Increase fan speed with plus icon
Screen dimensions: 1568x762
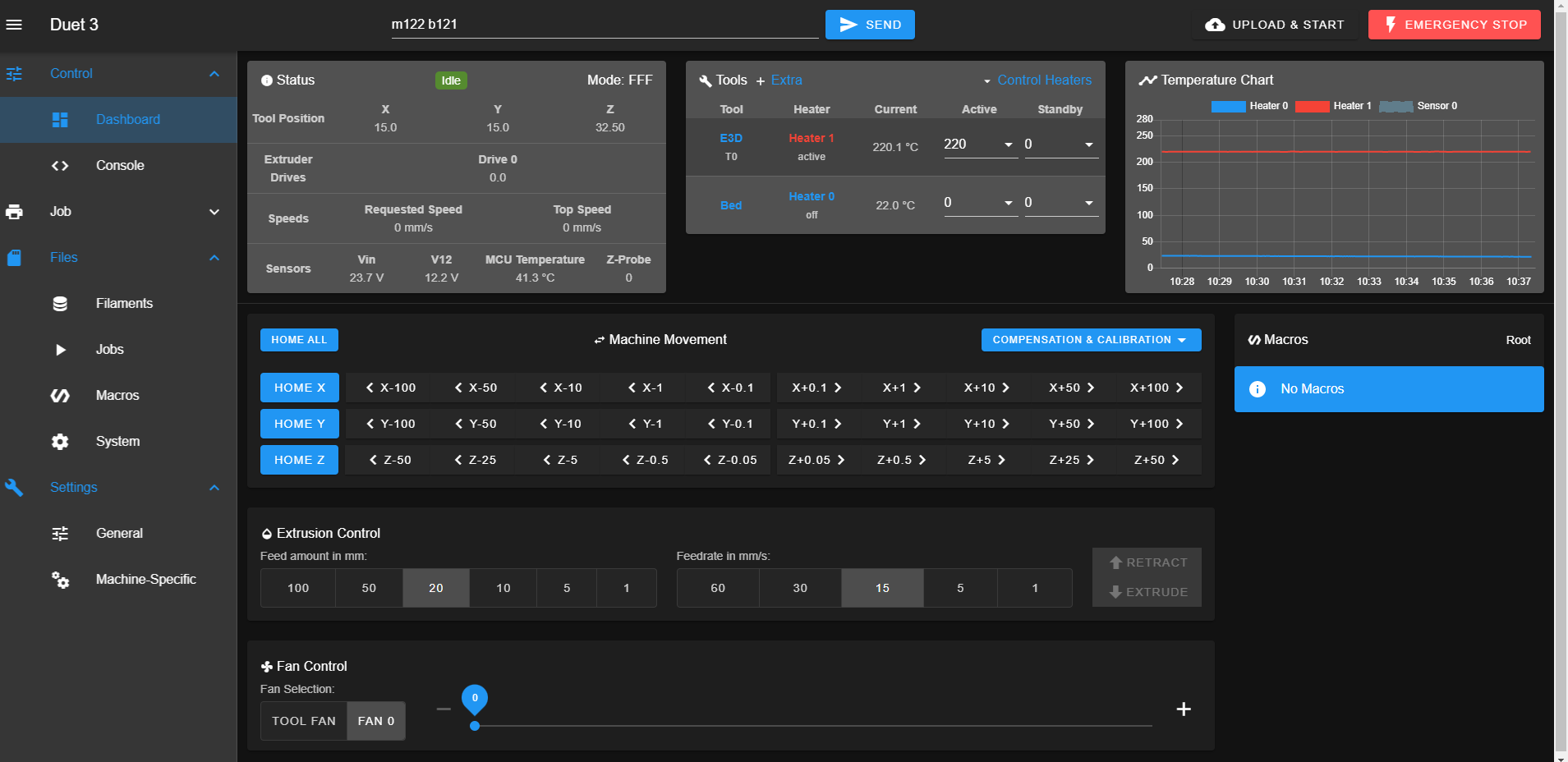(1184, 709)
